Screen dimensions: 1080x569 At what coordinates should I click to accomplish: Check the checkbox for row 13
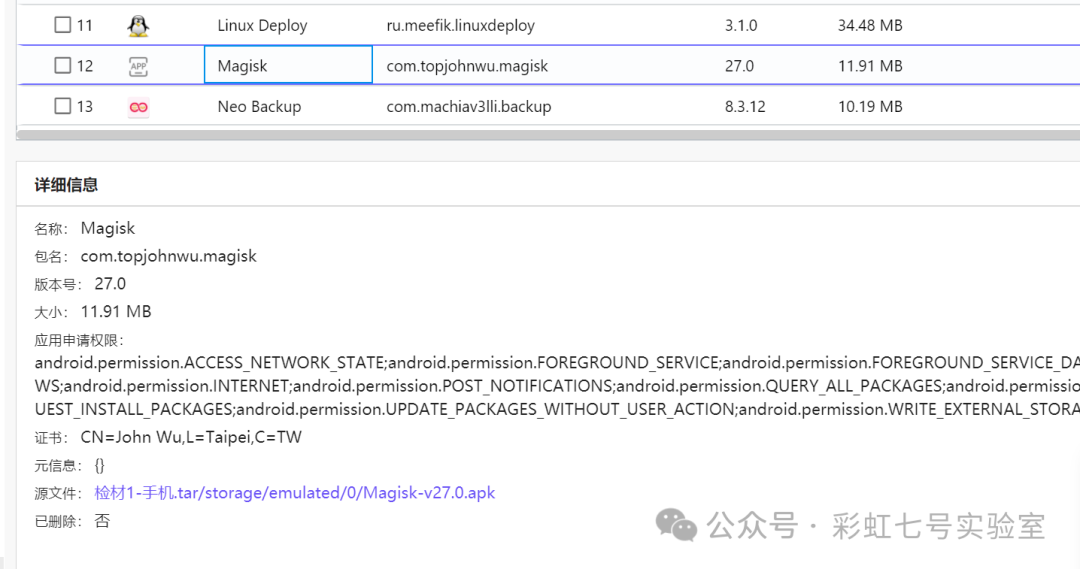(63, 106)
